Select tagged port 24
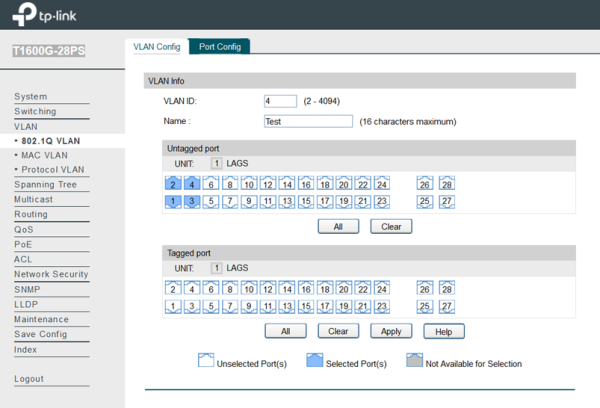This screenshot has height=408, width=600. click(381, 288)
